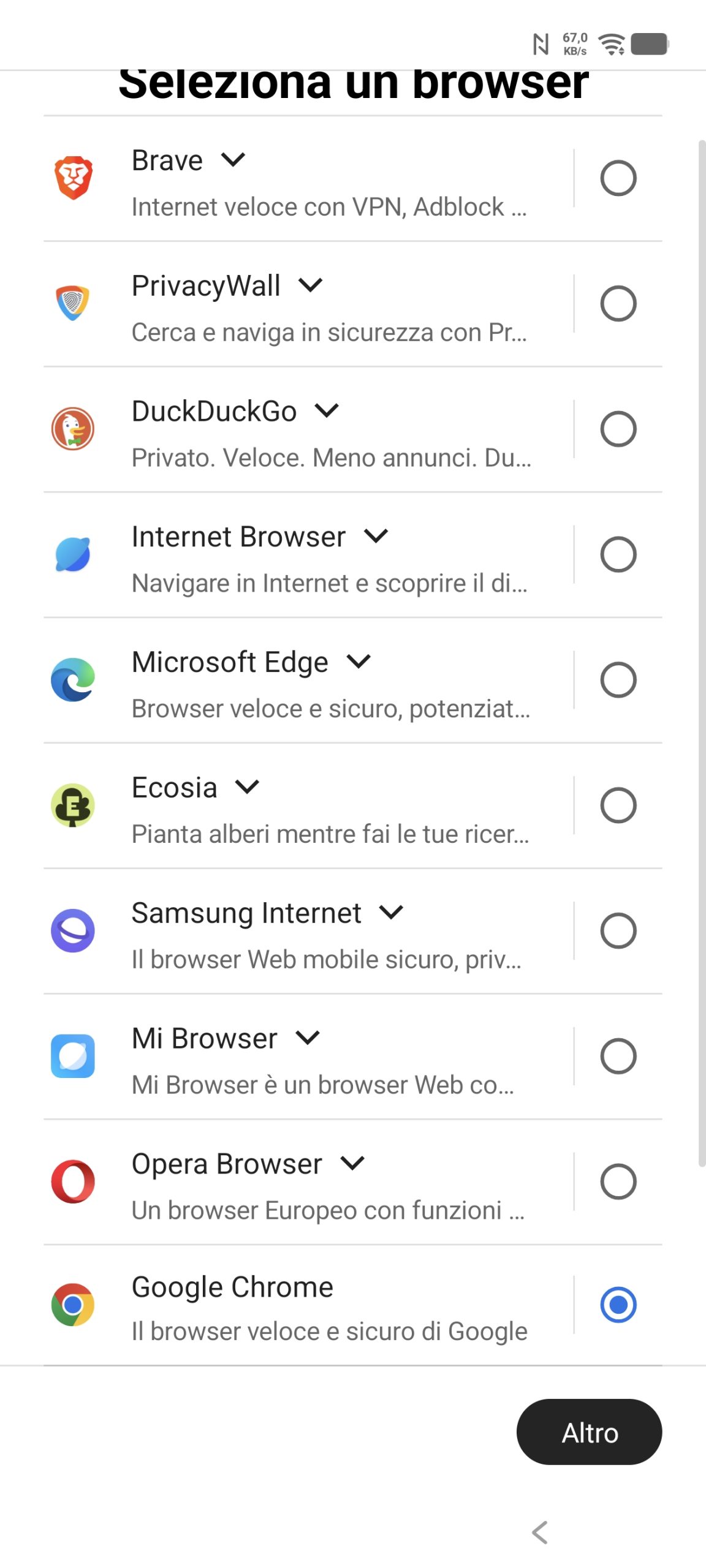Tap the PrivacyWall shield icon

pos(73,303)
